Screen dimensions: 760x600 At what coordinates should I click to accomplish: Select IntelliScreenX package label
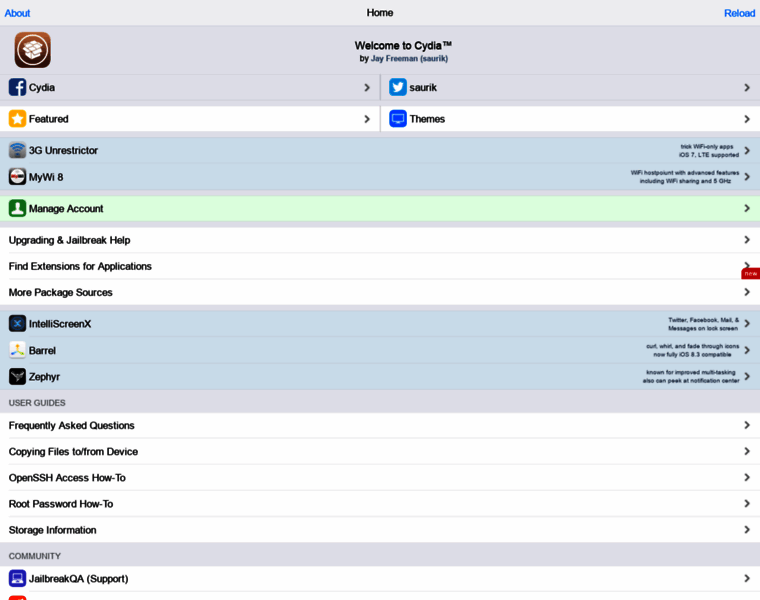tap(60, 324)
